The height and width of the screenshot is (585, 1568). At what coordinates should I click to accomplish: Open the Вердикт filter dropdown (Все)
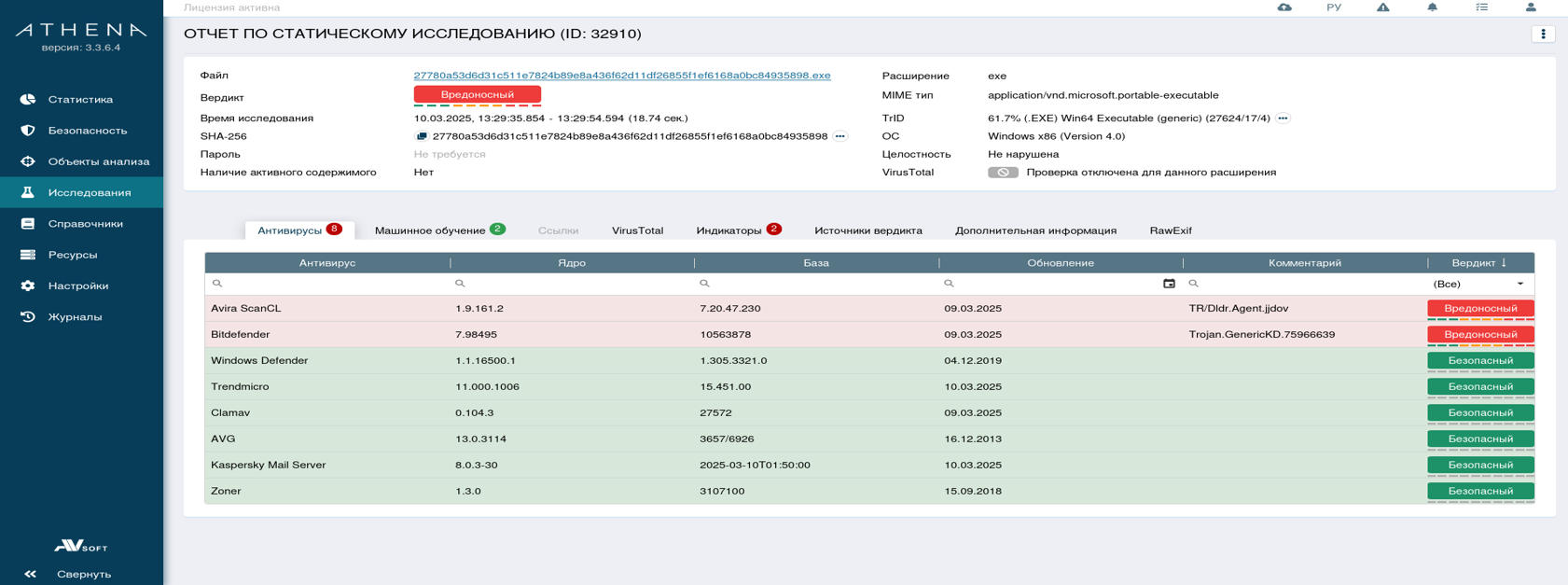(x=1479, y=284)
